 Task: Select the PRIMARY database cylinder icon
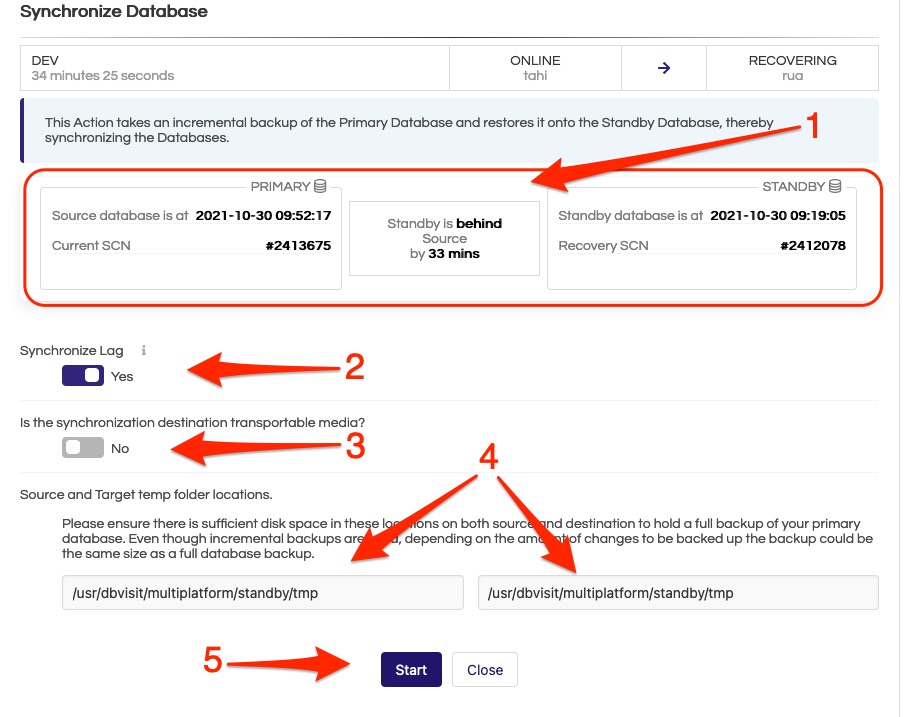pos(320,186)
